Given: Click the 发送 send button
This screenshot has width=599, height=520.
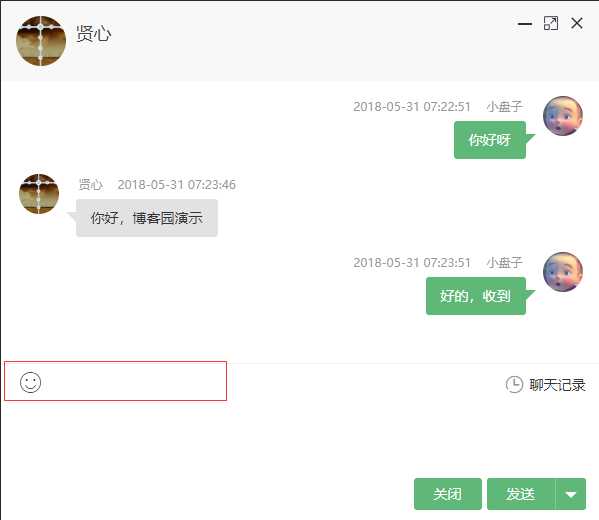Looking at the screenshot, I should tap(521, 494).
